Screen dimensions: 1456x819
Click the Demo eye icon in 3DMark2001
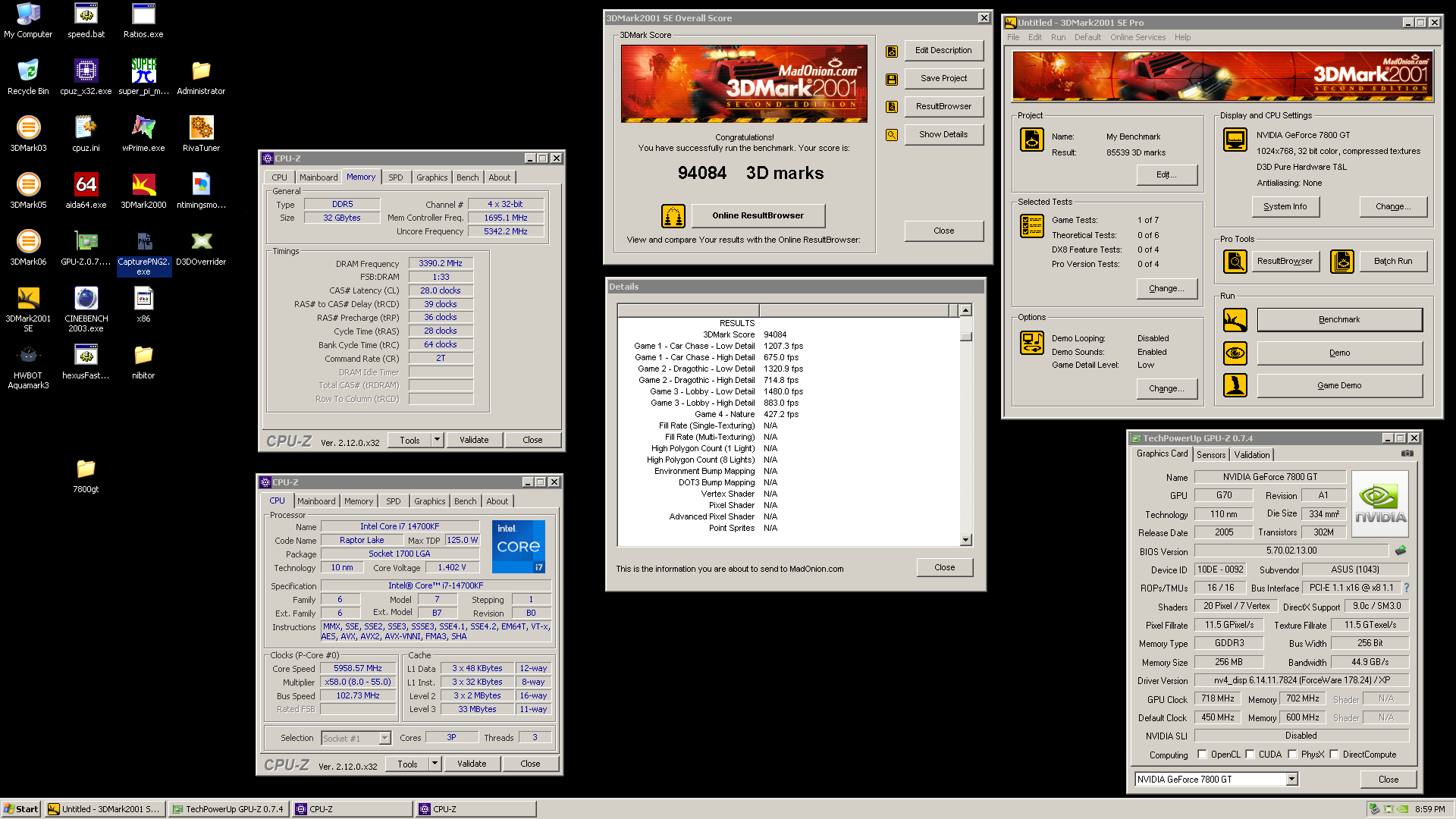[1235, 353]
